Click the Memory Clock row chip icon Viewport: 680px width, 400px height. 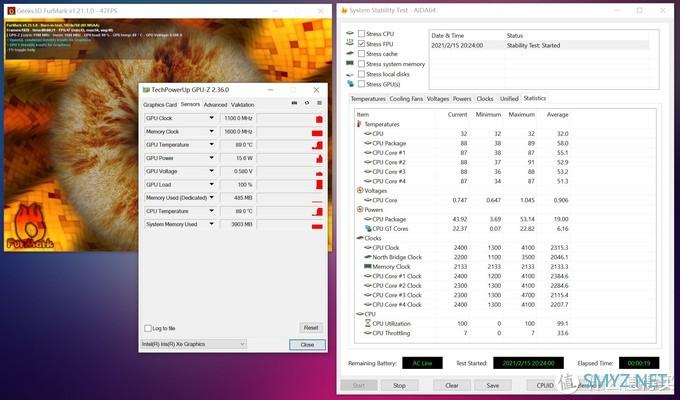[368, 266]
